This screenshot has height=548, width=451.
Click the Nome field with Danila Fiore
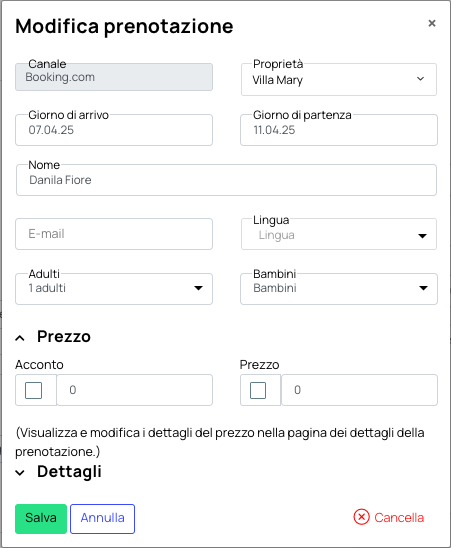226,180
